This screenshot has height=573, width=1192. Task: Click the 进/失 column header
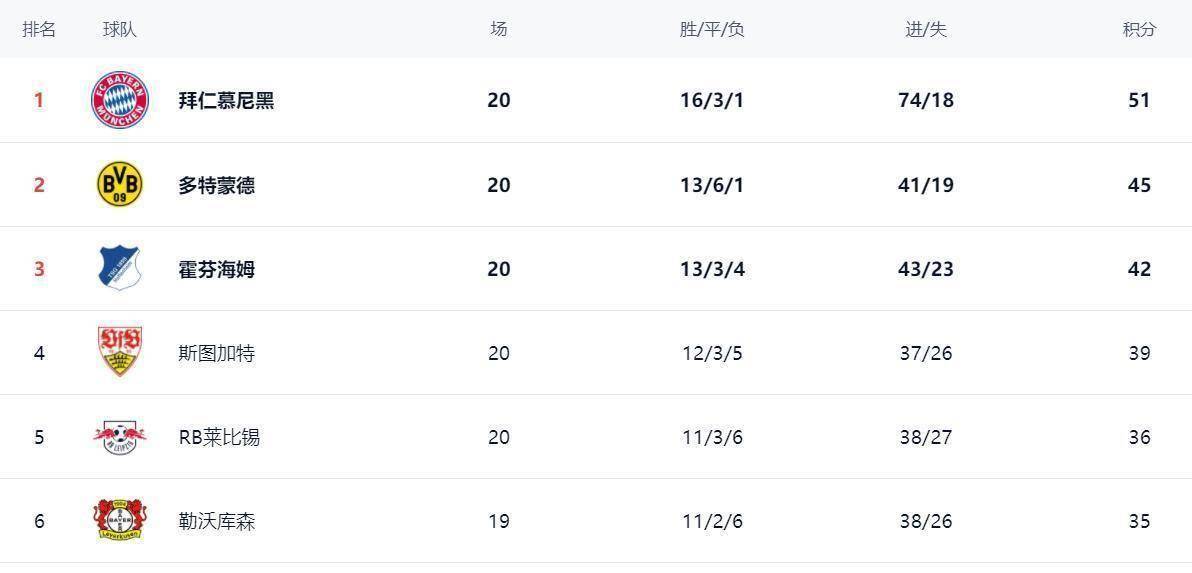point(925,29)
